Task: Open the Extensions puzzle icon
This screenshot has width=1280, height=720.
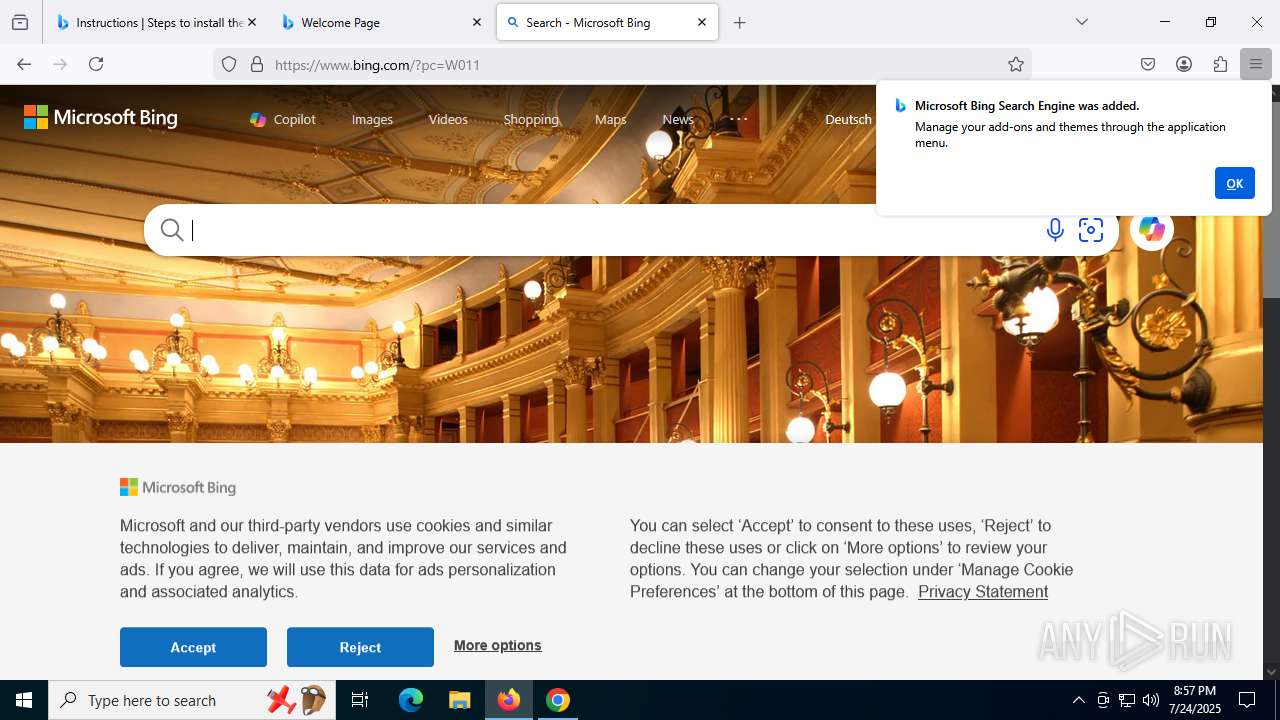Action: (1220, 64)
